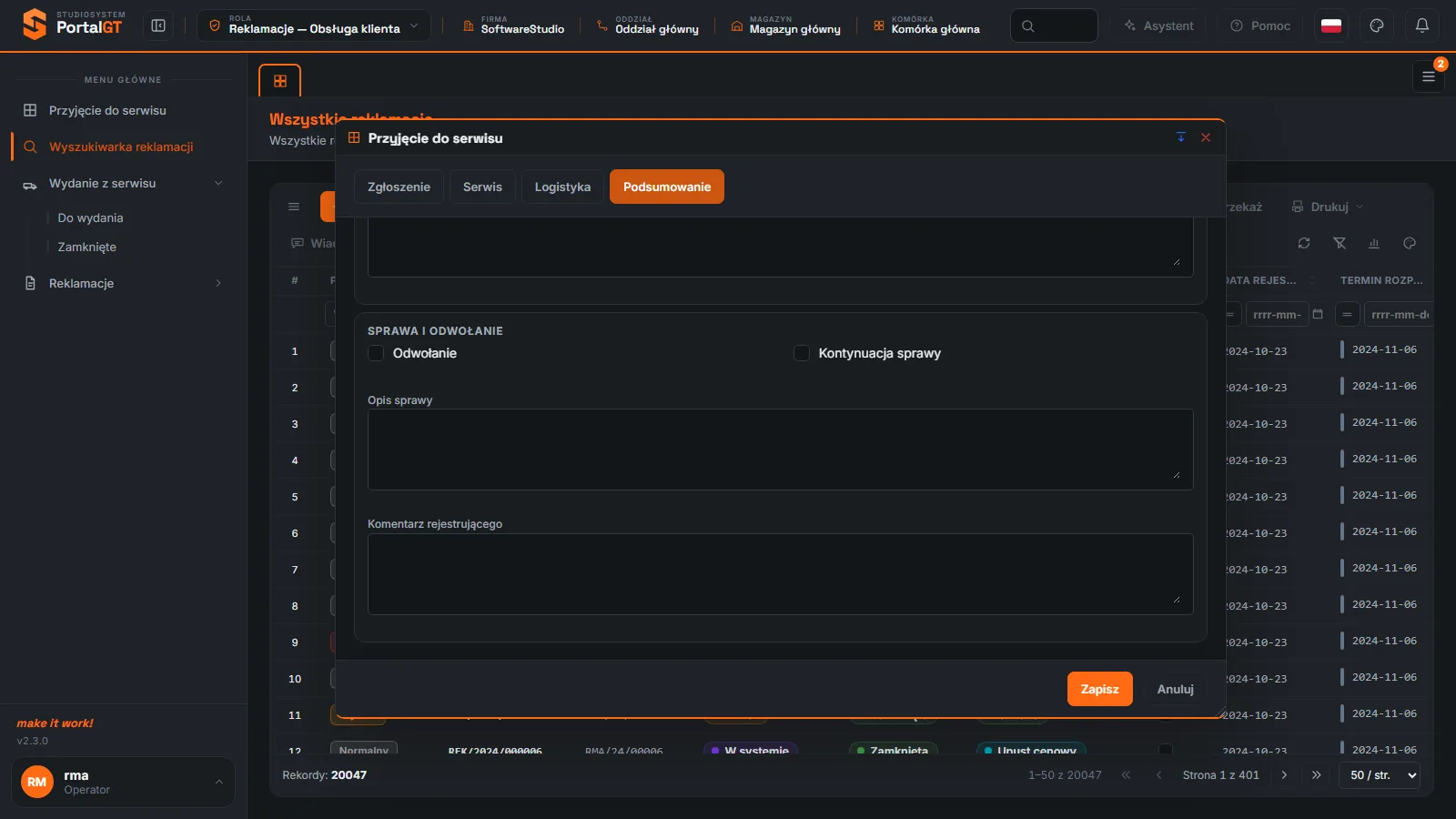1456x819 pixels.
Task: Jump to last page arrow
Action: [x=1317, y=775]
